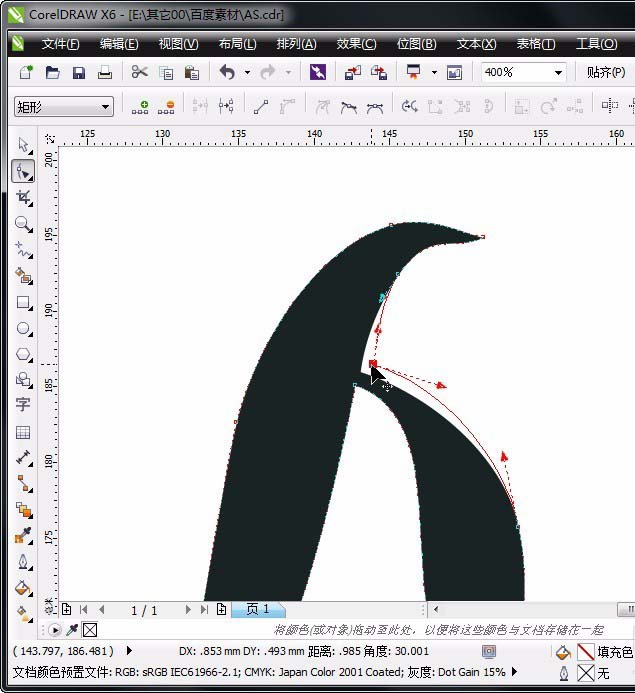Choose the Rectangle tool
This screenshot has width=635, height=693.
coord(22,302)
